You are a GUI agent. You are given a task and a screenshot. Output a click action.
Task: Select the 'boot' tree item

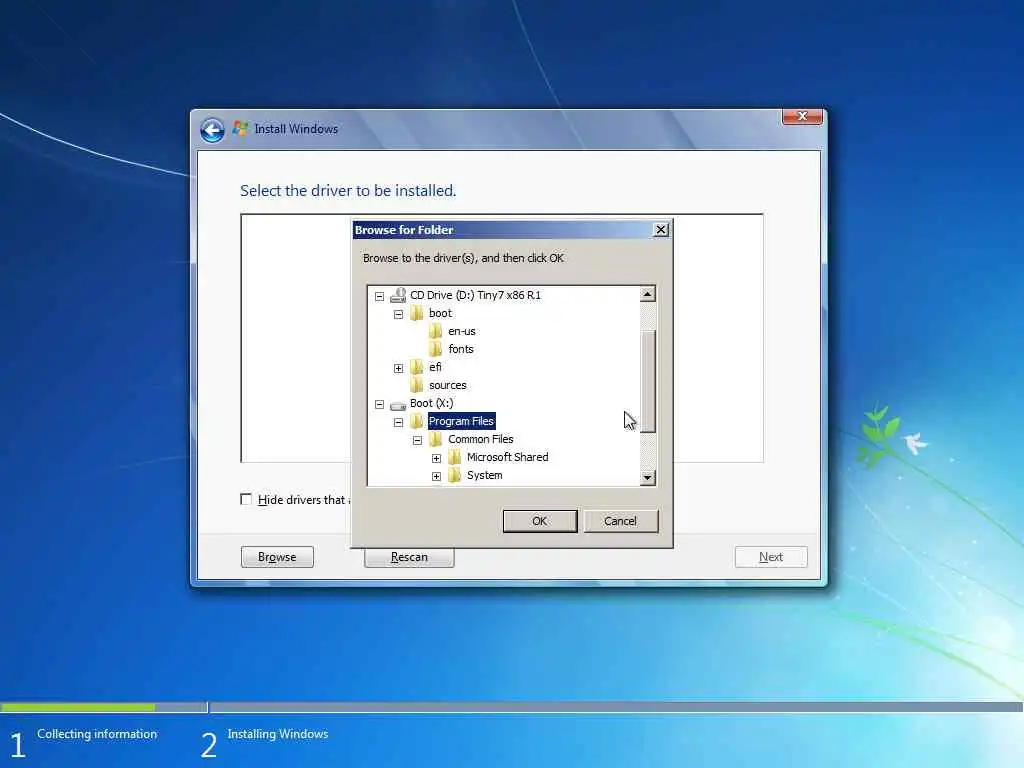[440, 313]
